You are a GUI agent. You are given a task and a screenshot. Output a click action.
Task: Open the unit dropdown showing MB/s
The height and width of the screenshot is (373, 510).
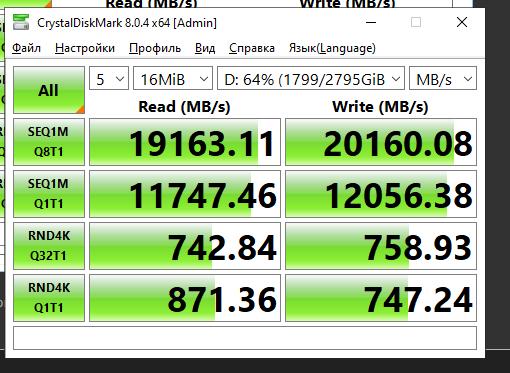(443, 78)
